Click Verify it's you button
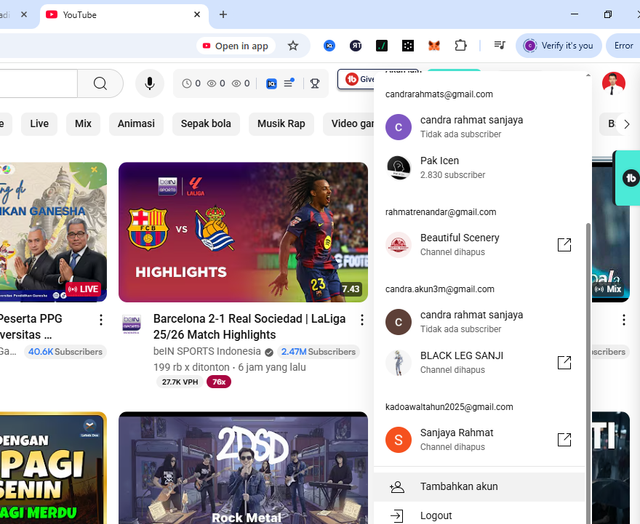 [559, 46]
